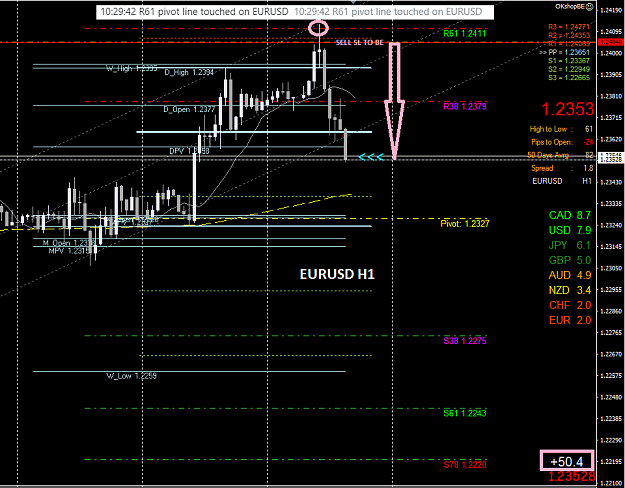Select the High to Low 61 readout
625x488 pixels.
pyautogui.click(x=561, y=129)
